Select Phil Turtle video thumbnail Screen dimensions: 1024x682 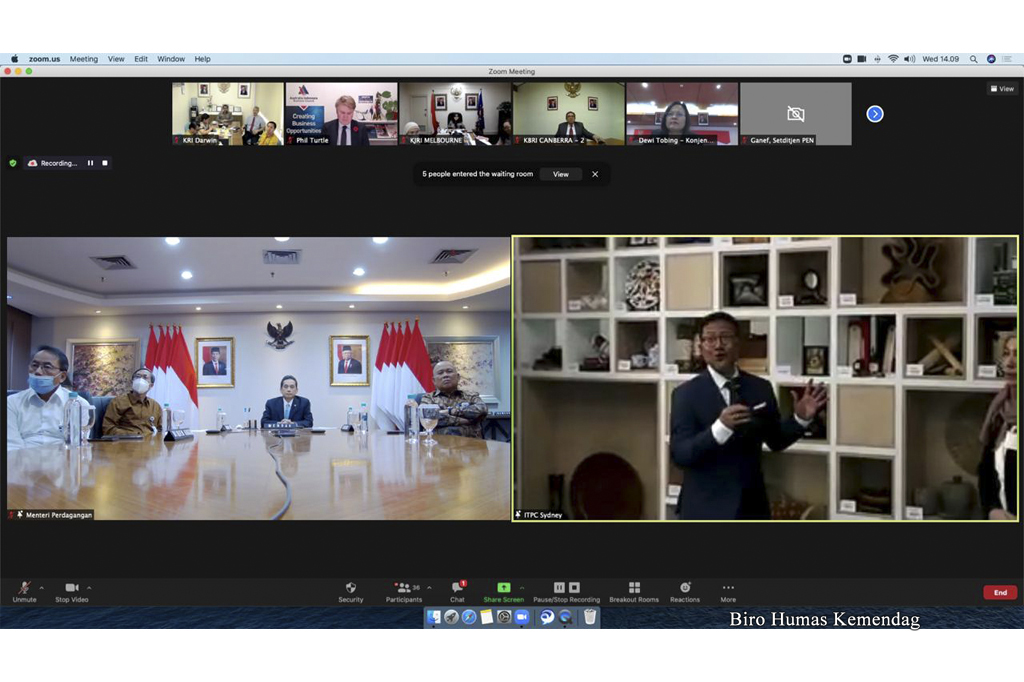[342, 114]
